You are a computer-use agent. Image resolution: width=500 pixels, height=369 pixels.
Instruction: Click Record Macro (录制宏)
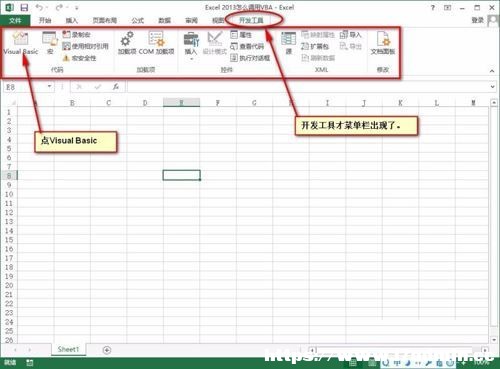(x=77, y=35)
